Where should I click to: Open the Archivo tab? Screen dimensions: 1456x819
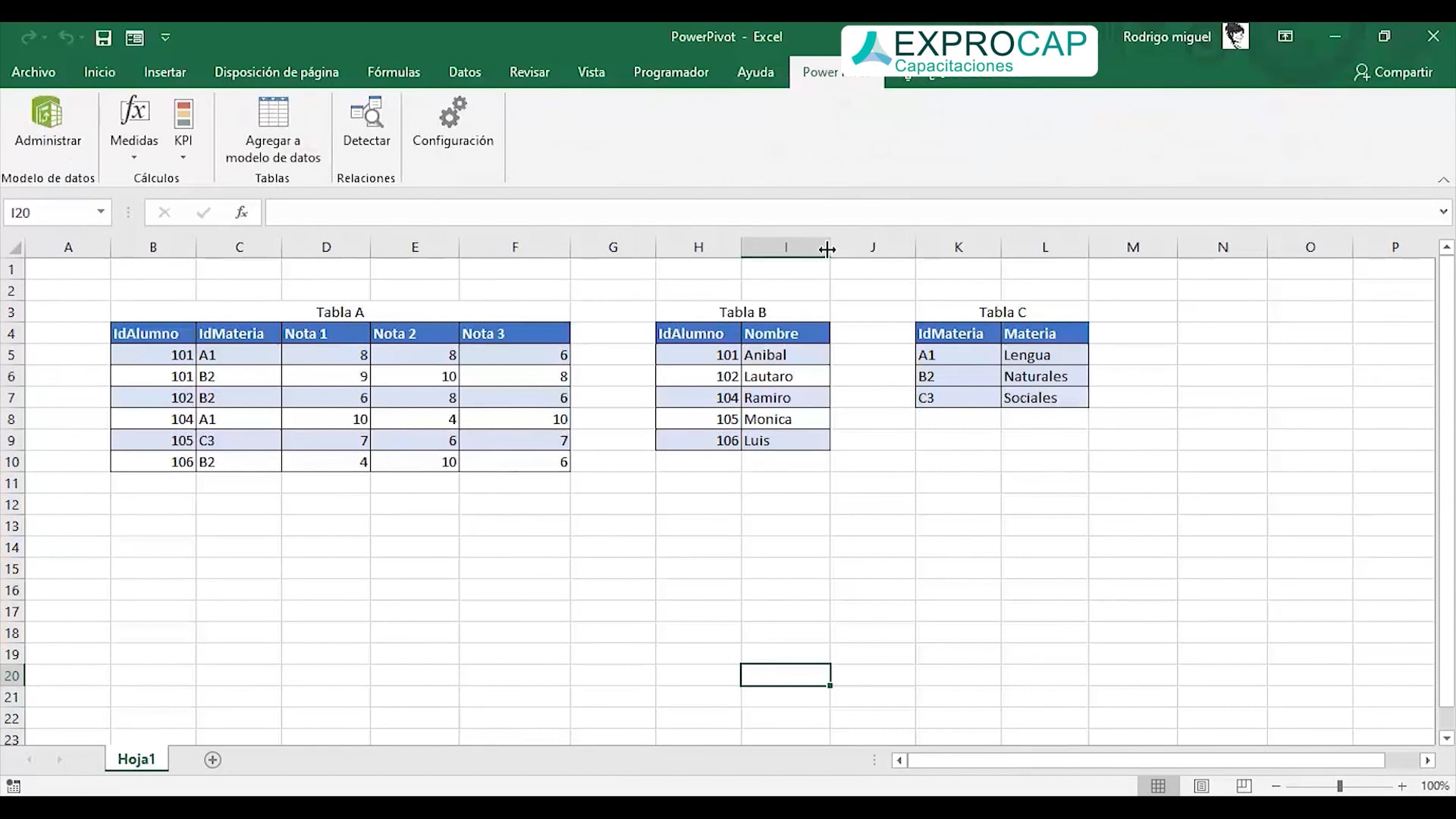pos(33,72)
